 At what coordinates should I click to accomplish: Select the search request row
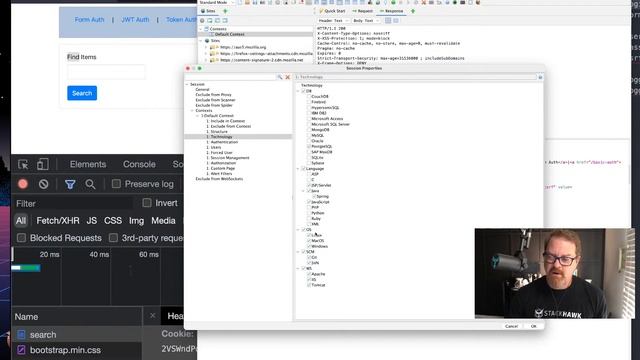tap(77, 335)
